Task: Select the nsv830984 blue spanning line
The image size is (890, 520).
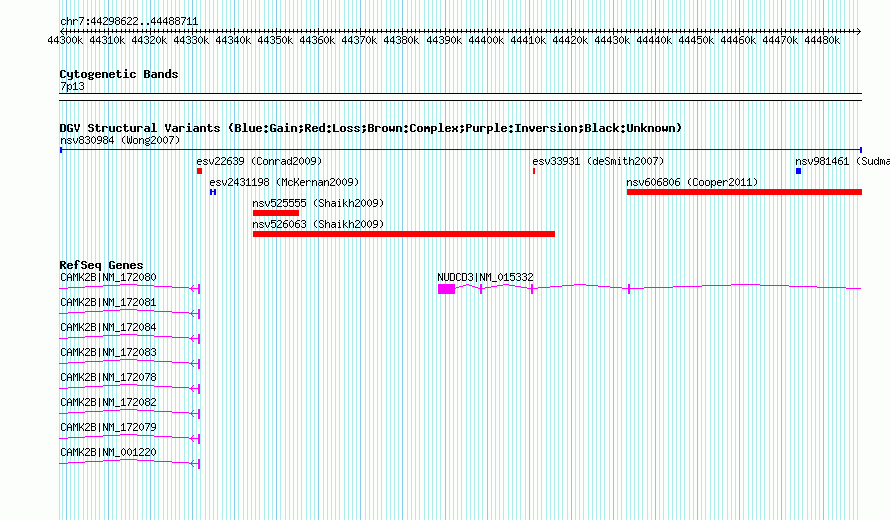Action: [x=461, y=150]
